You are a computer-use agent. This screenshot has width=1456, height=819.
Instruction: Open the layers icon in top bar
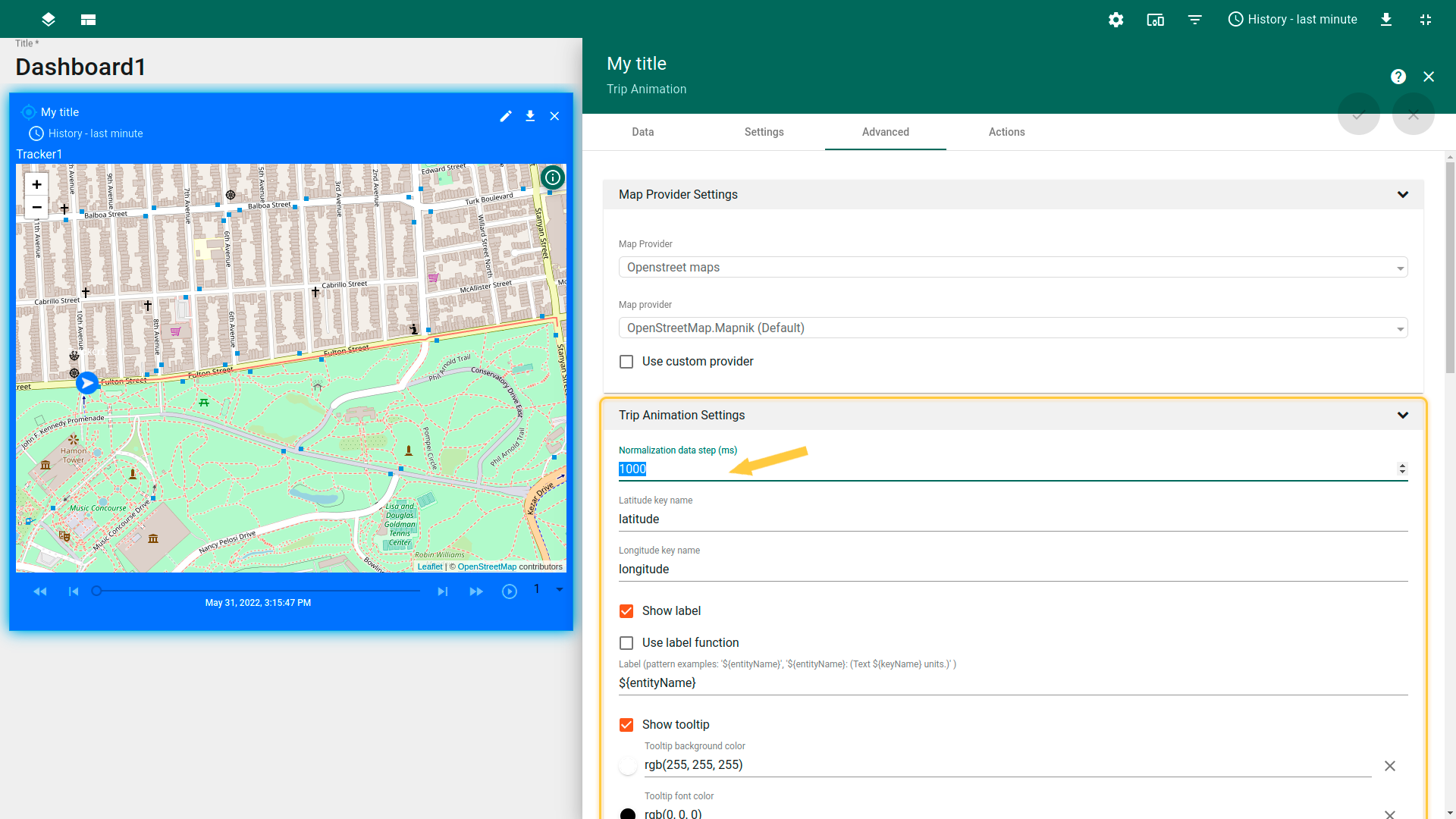click(x=49, y=20)
